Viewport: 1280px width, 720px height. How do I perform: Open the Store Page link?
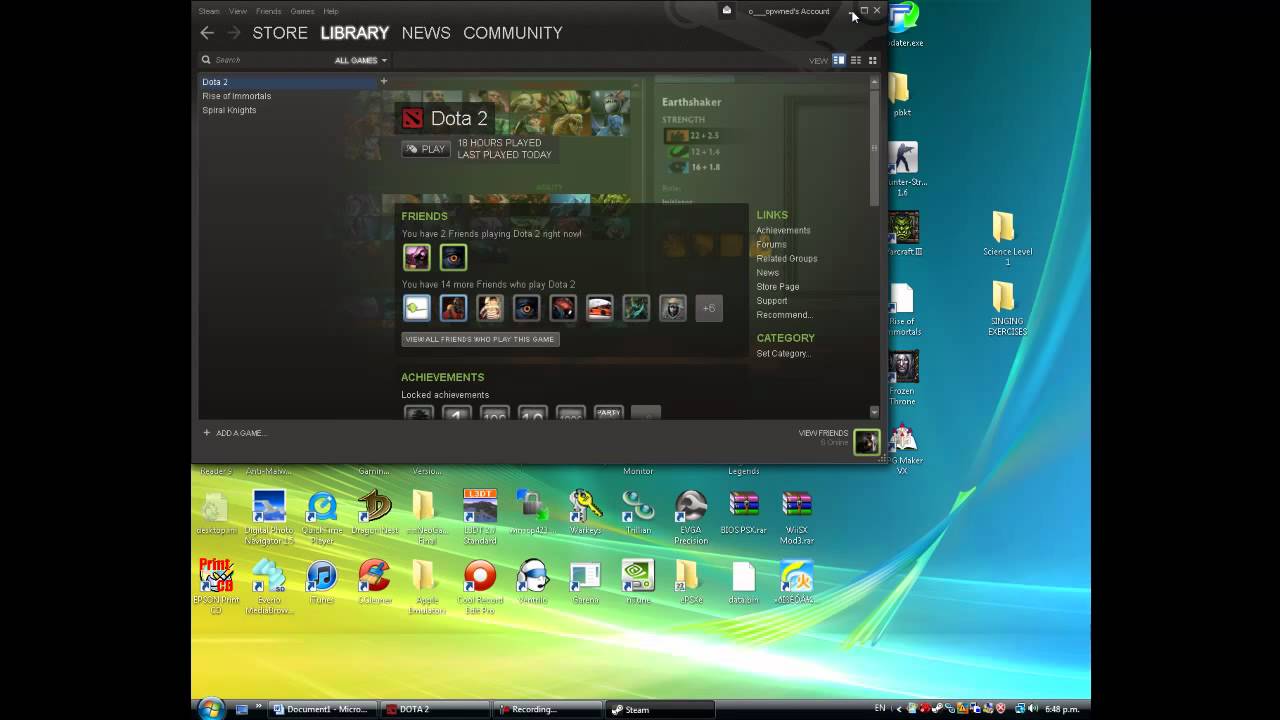coord(778,287)
